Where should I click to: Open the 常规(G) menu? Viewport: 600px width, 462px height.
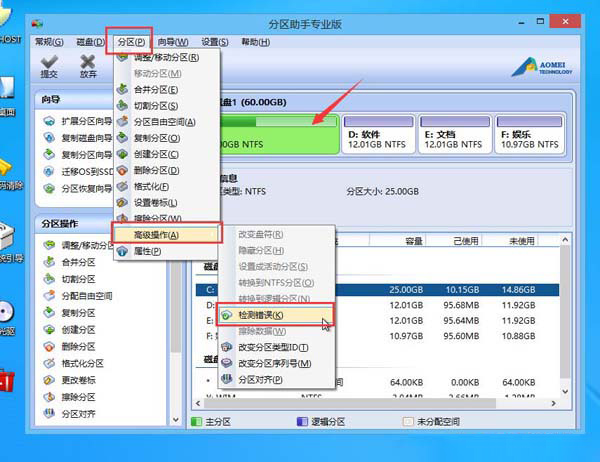click(49, 42)
